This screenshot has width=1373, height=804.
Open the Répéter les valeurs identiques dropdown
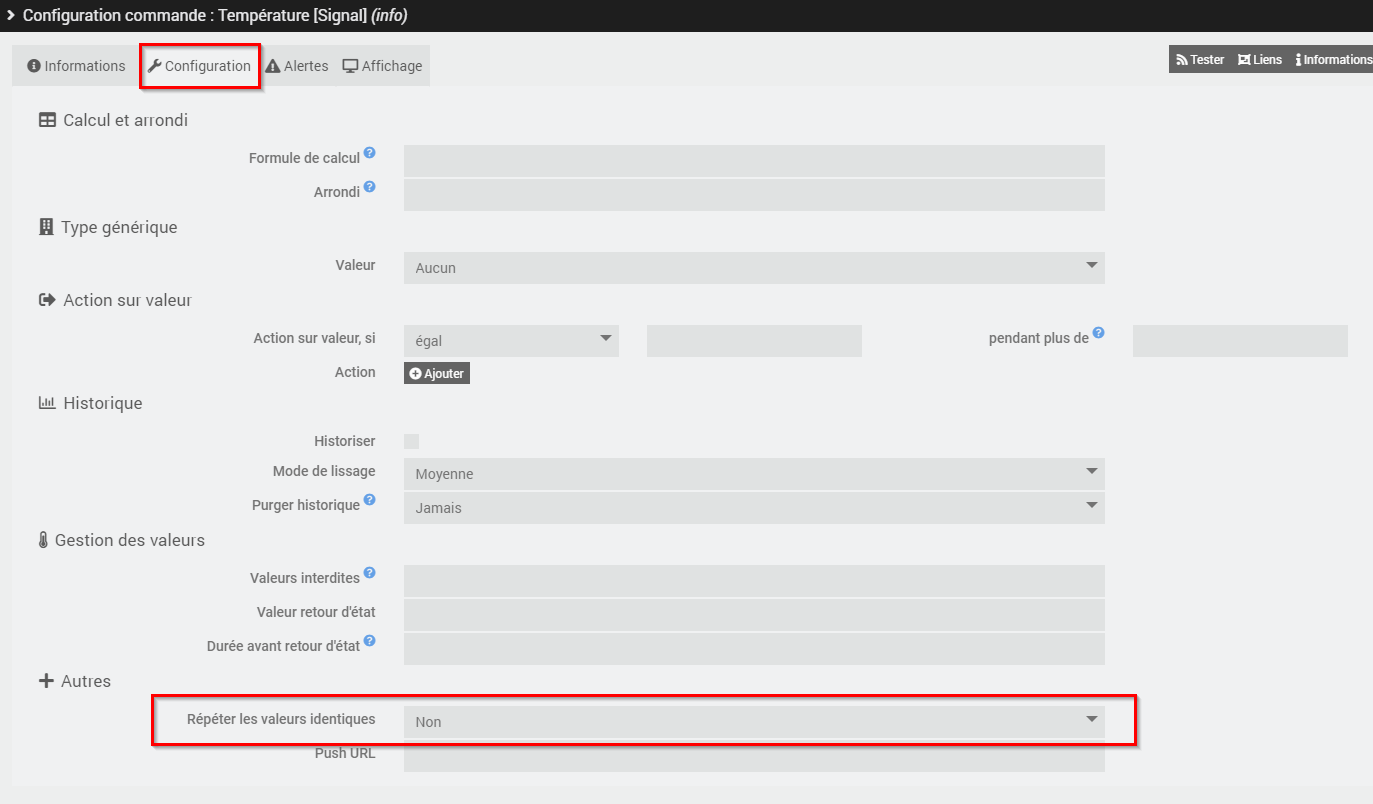[x=754, y=721]
